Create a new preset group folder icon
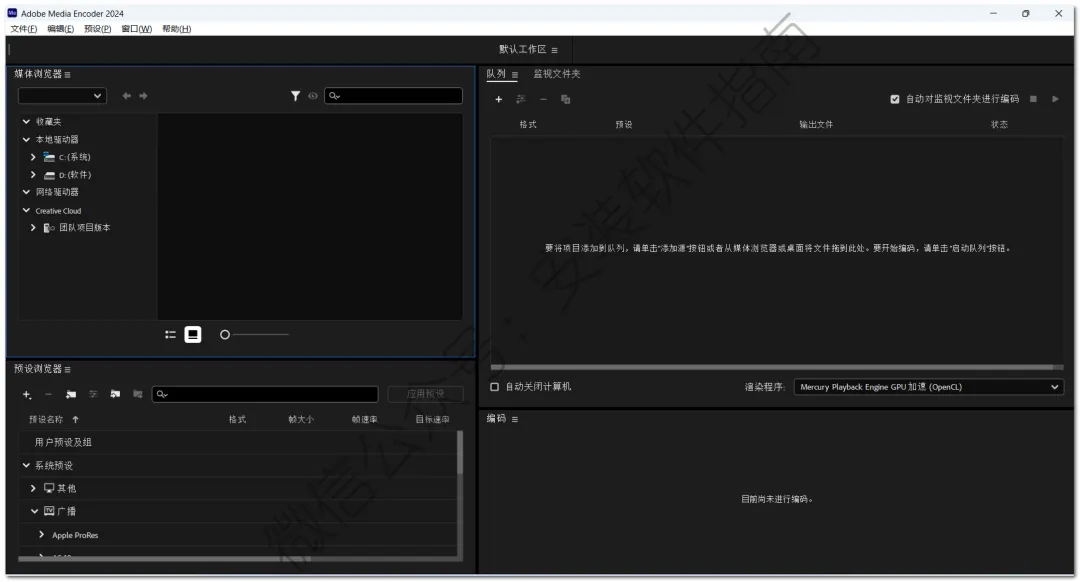The width and height of the screenshot is (1080, 582). tap(71, 395)
